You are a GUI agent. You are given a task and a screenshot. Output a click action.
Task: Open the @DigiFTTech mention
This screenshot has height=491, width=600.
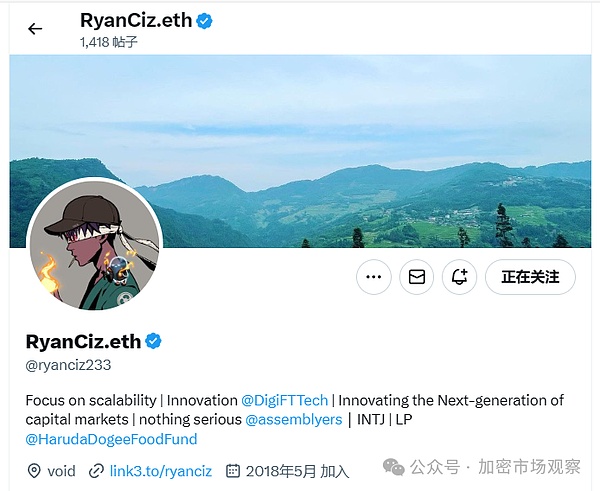coord(284,400)
